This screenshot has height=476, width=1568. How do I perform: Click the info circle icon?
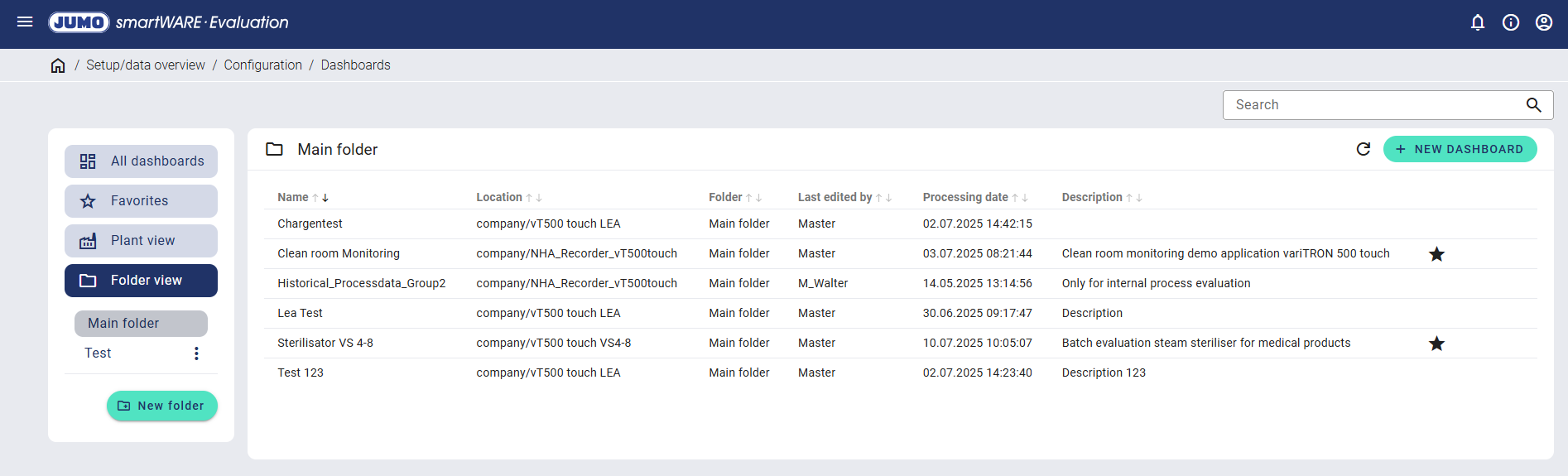(x=1511, y=22)
